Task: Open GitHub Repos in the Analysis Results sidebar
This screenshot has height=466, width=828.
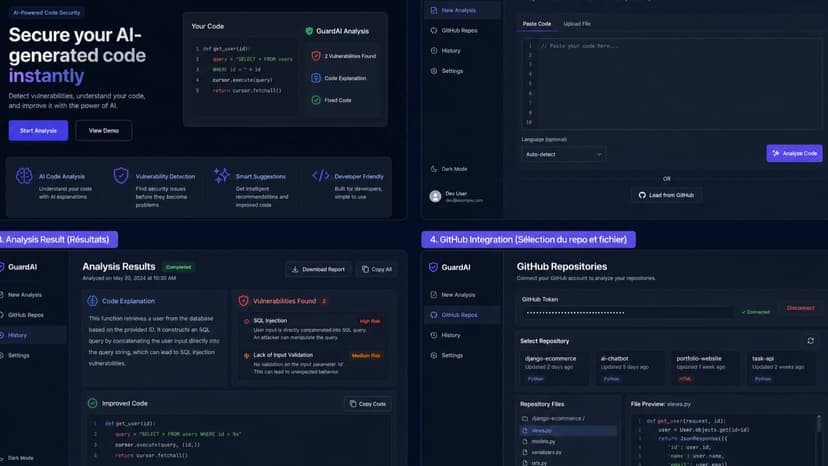Action: click(33, 315)
